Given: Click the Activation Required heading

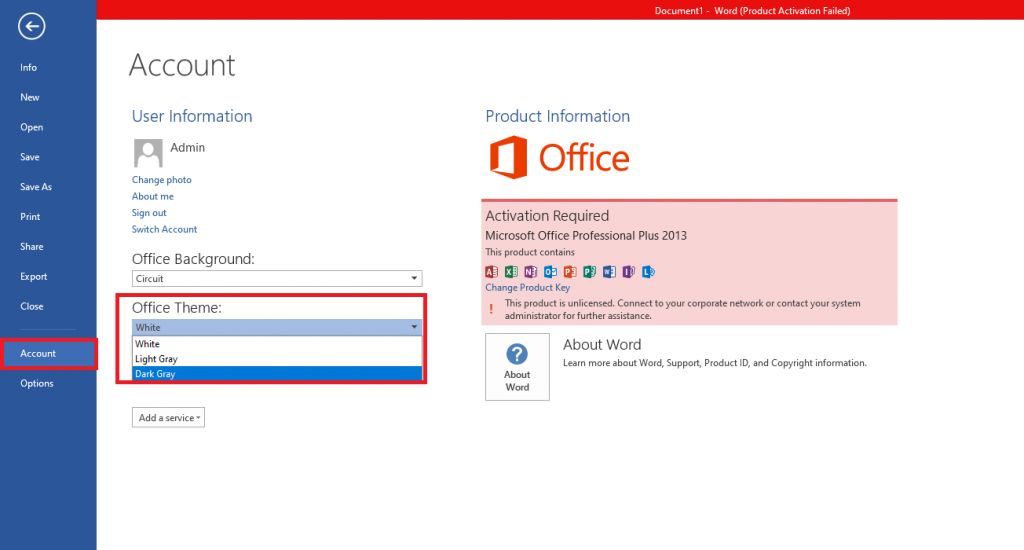Looking at the screenshot, I should click(547, 216).
